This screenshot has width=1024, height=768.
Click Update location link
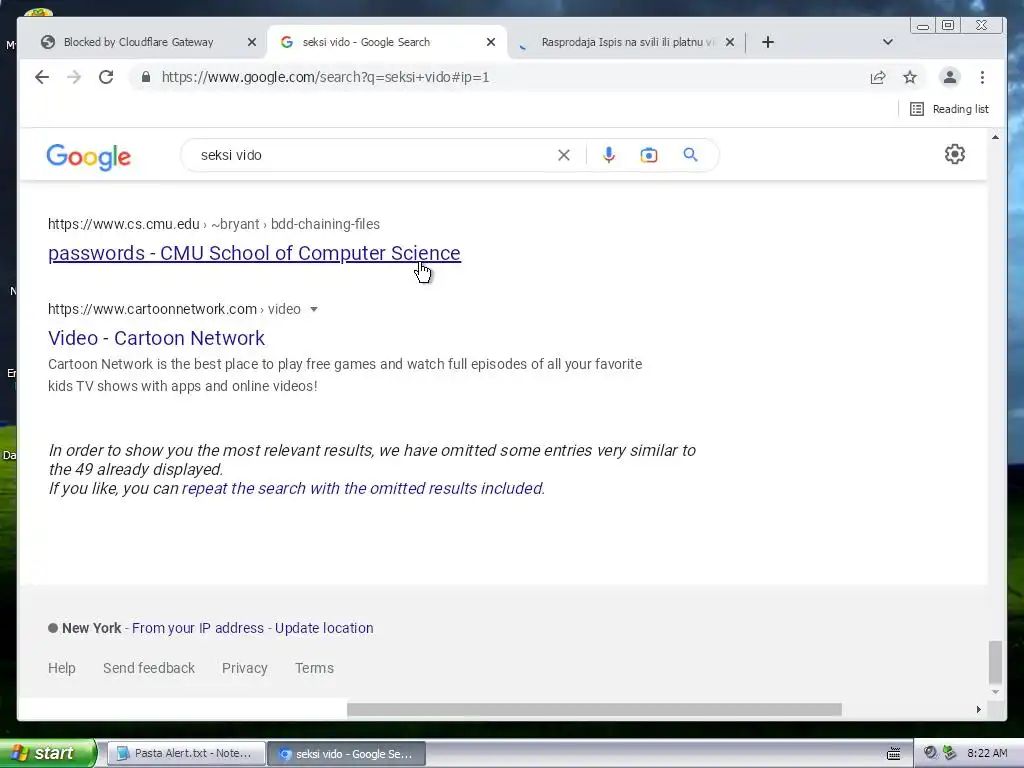[x=324, y=628]
